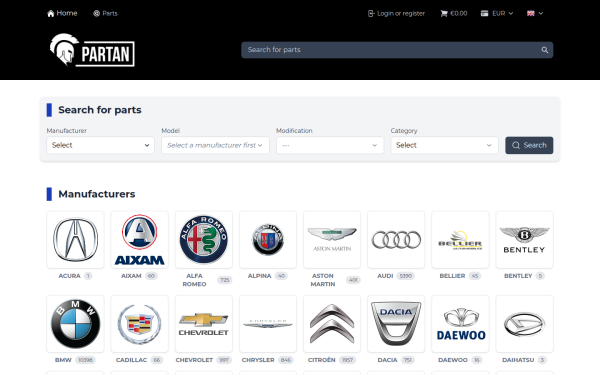Expand the language flag dropdown
600x375 pixels.
535,13
